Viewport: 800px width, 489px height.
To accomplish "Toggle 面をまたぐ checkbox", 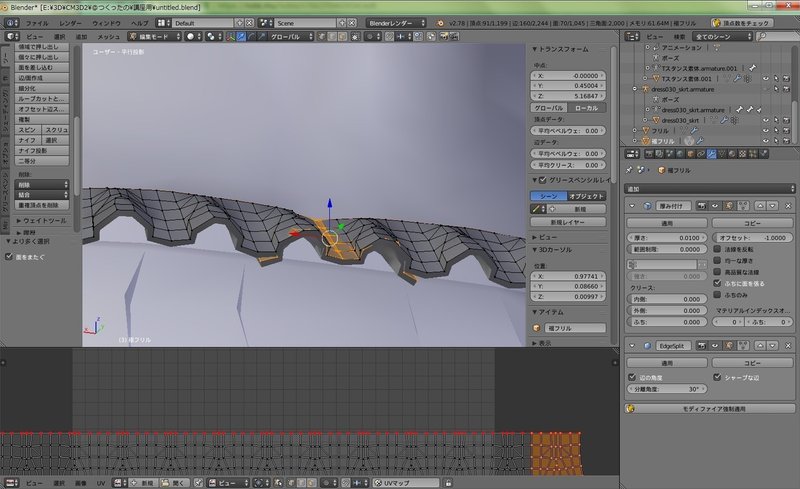I will point(8,257).
